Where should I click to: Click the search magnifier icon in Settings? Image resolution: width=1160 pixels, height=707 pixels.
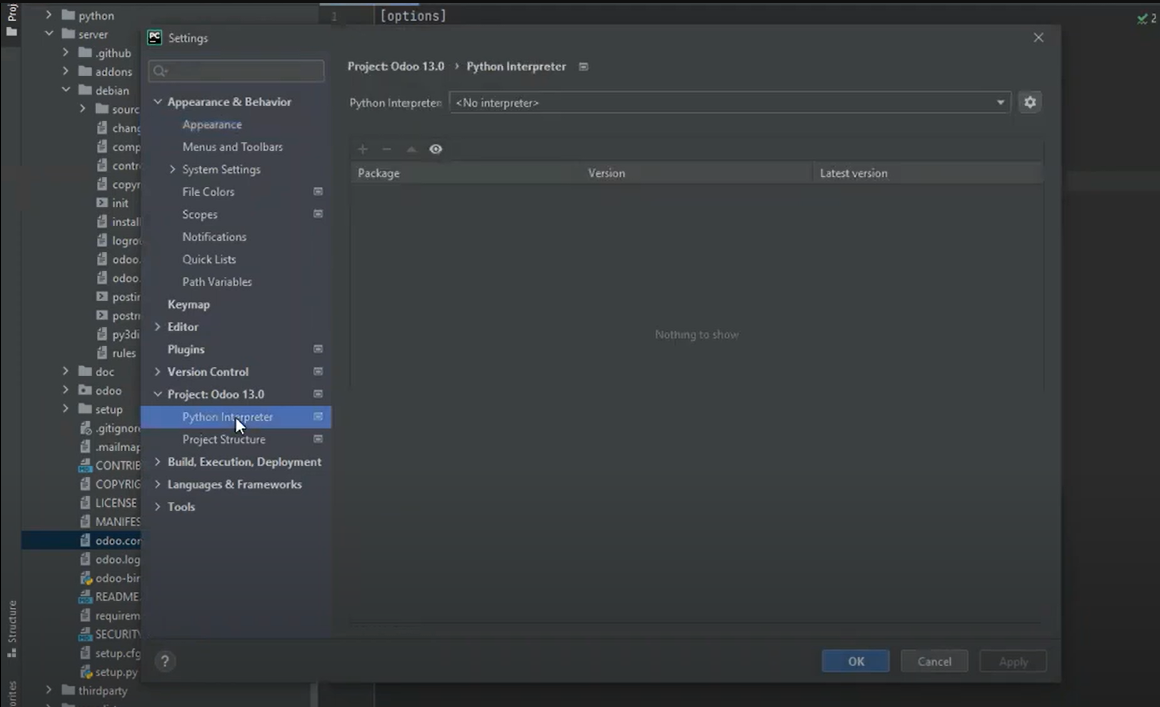pos(161,71)
